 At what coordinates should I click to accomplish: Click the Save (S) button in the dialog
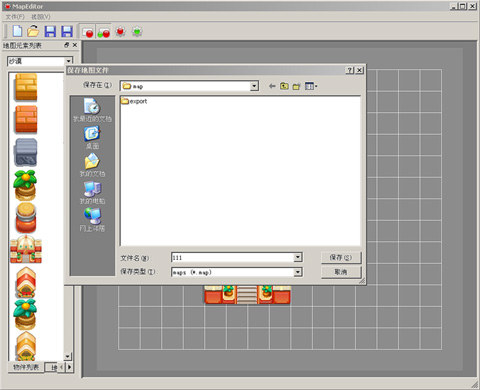pos(341,257)
